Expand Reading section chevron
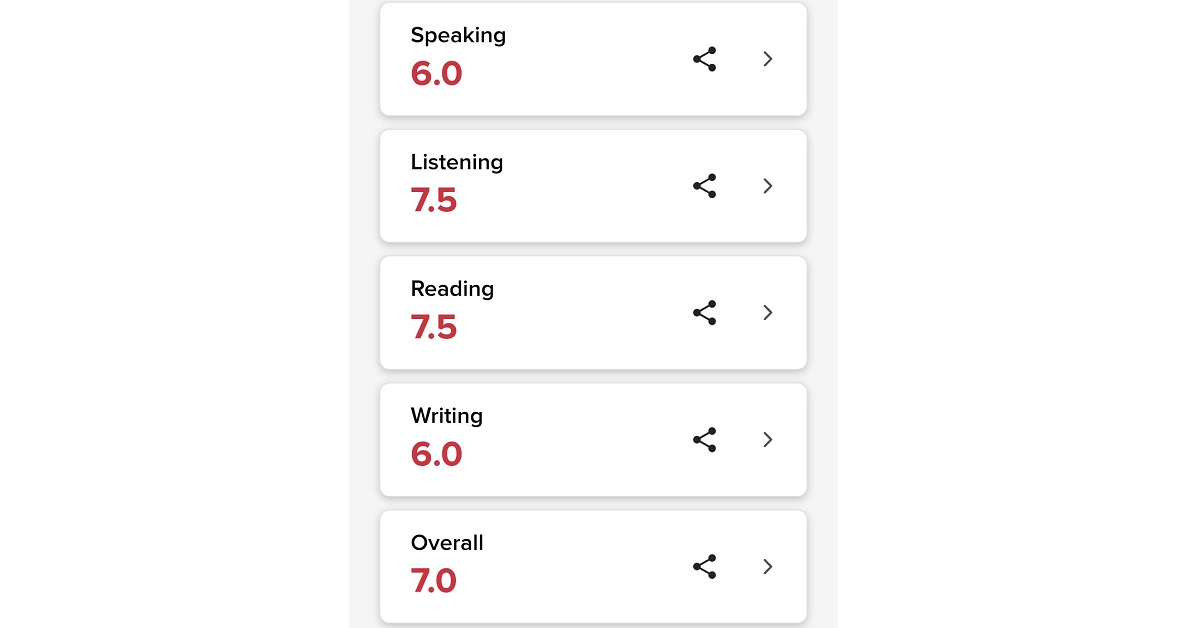Viewport: 1200px width, 628px height. click(x=768, y=313)
